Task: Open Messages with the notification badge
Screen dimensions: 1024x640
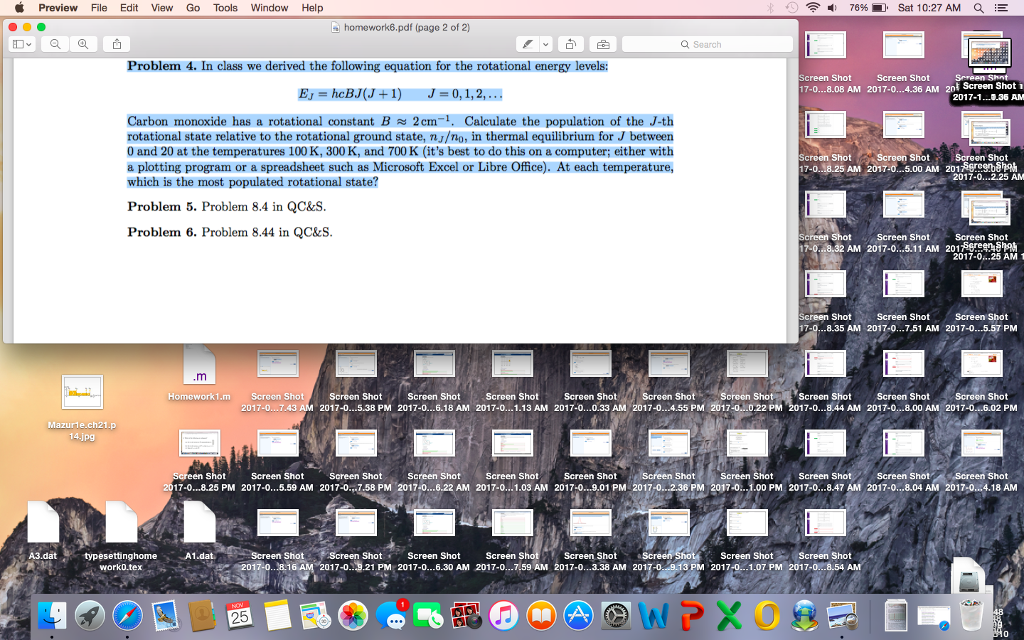Action: pyautogui.click(x=390, y=615)
